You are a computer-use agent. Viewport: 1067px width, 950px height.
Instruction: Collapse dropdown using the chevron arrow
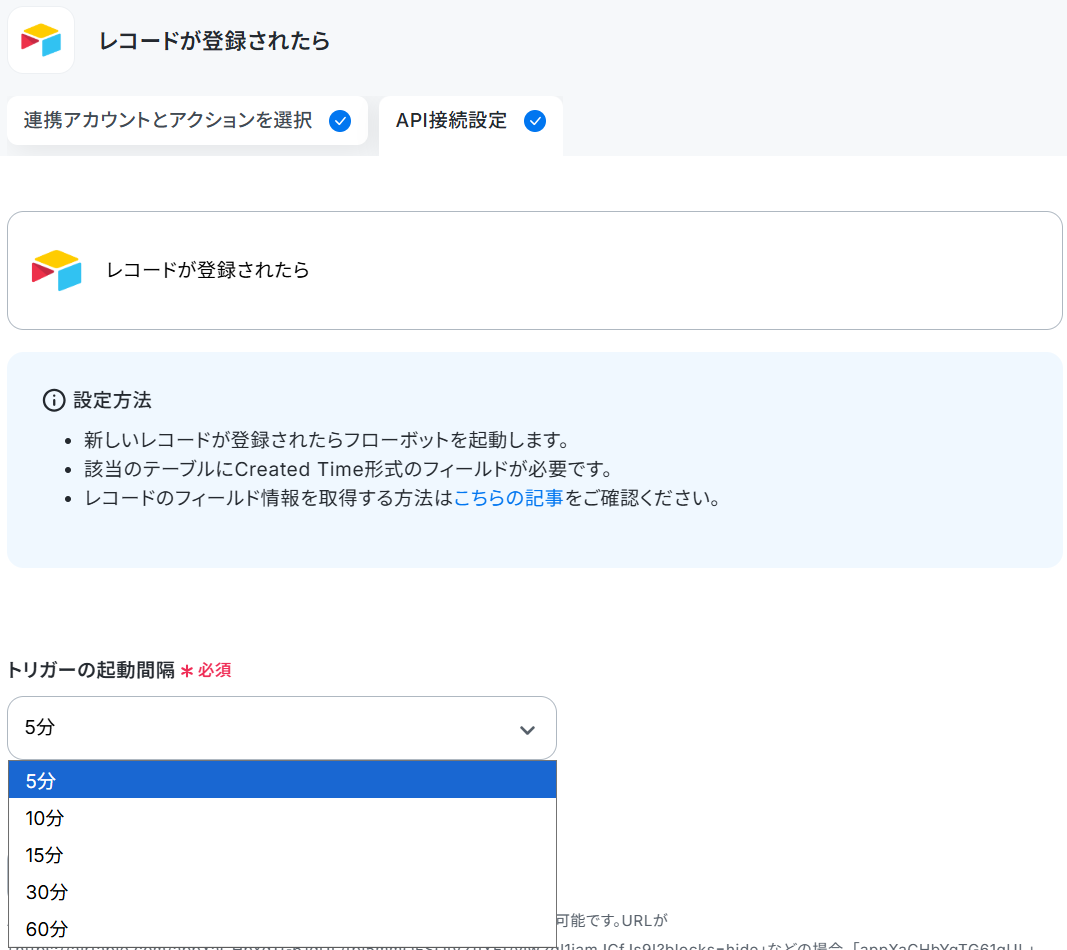click(x=527, y=730)
